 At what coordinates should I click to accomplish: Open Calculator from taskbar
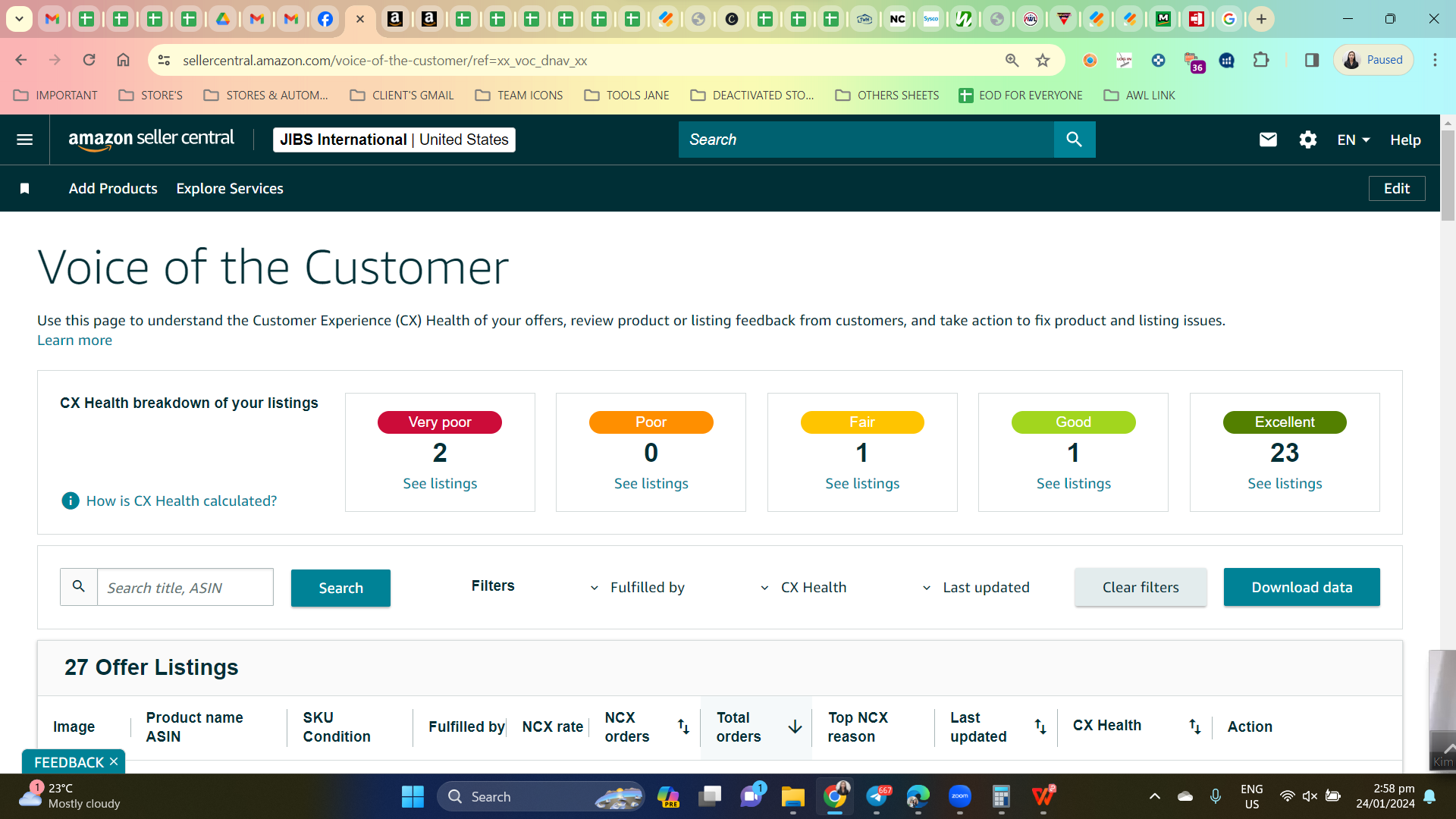(x=1001, y=796)
